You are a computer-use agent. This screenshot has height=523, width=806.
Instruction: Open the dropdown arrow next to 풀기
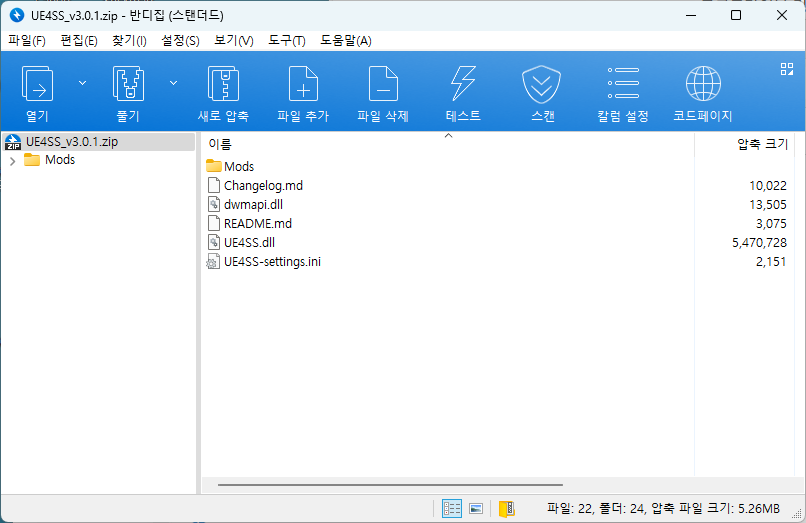tap(174, 83)
